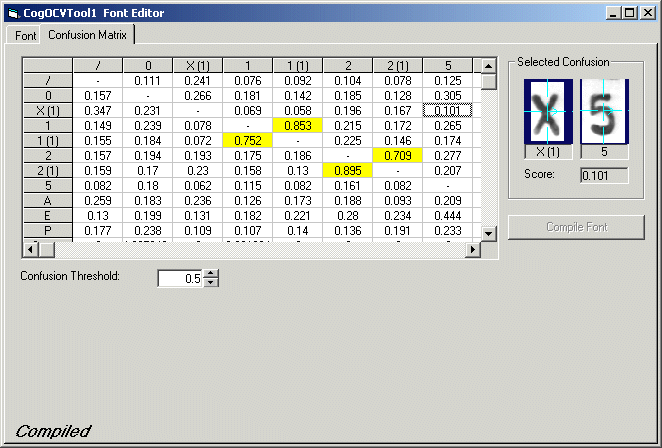
Task: Click the 0 column header
Action: 148,65
